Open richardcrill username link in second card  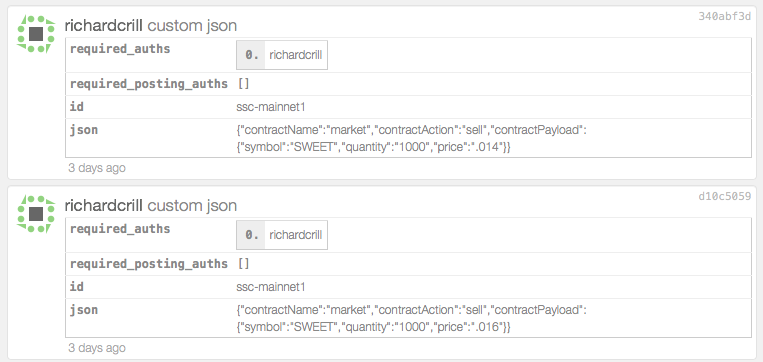pyautogui.click(x=104, y=205)
